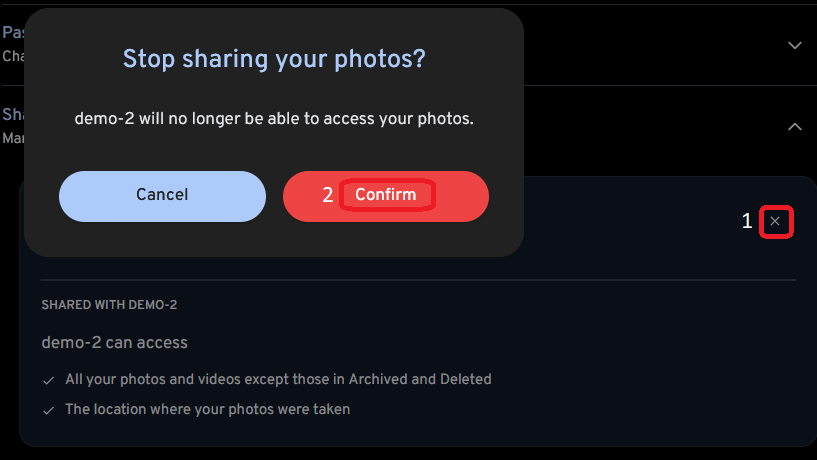The width and height of the screenshot is (817, 460).
Task: Click the photo location permission text
Action: click(x=207, y=410)
